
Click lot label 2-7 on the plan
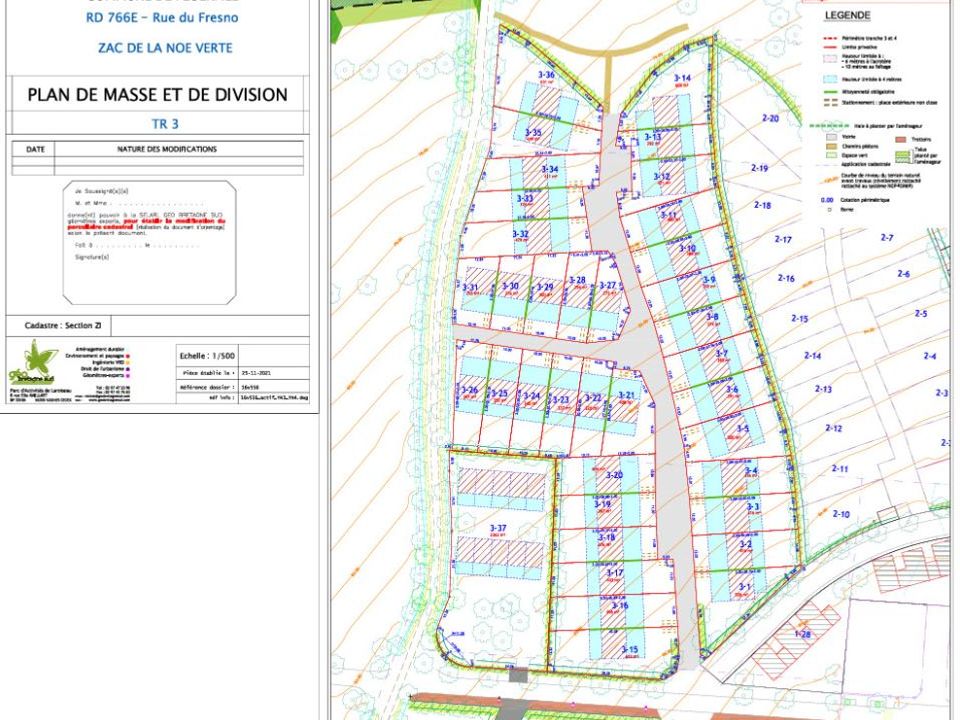coord(887,238)
